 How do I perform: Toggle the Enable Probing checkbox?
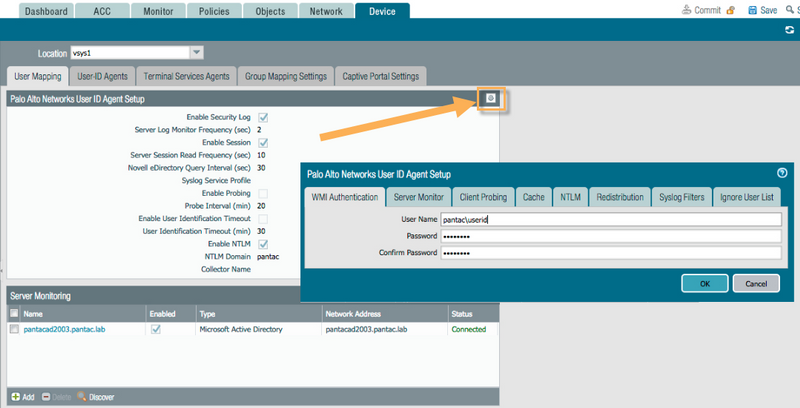[x=263, y=194]
